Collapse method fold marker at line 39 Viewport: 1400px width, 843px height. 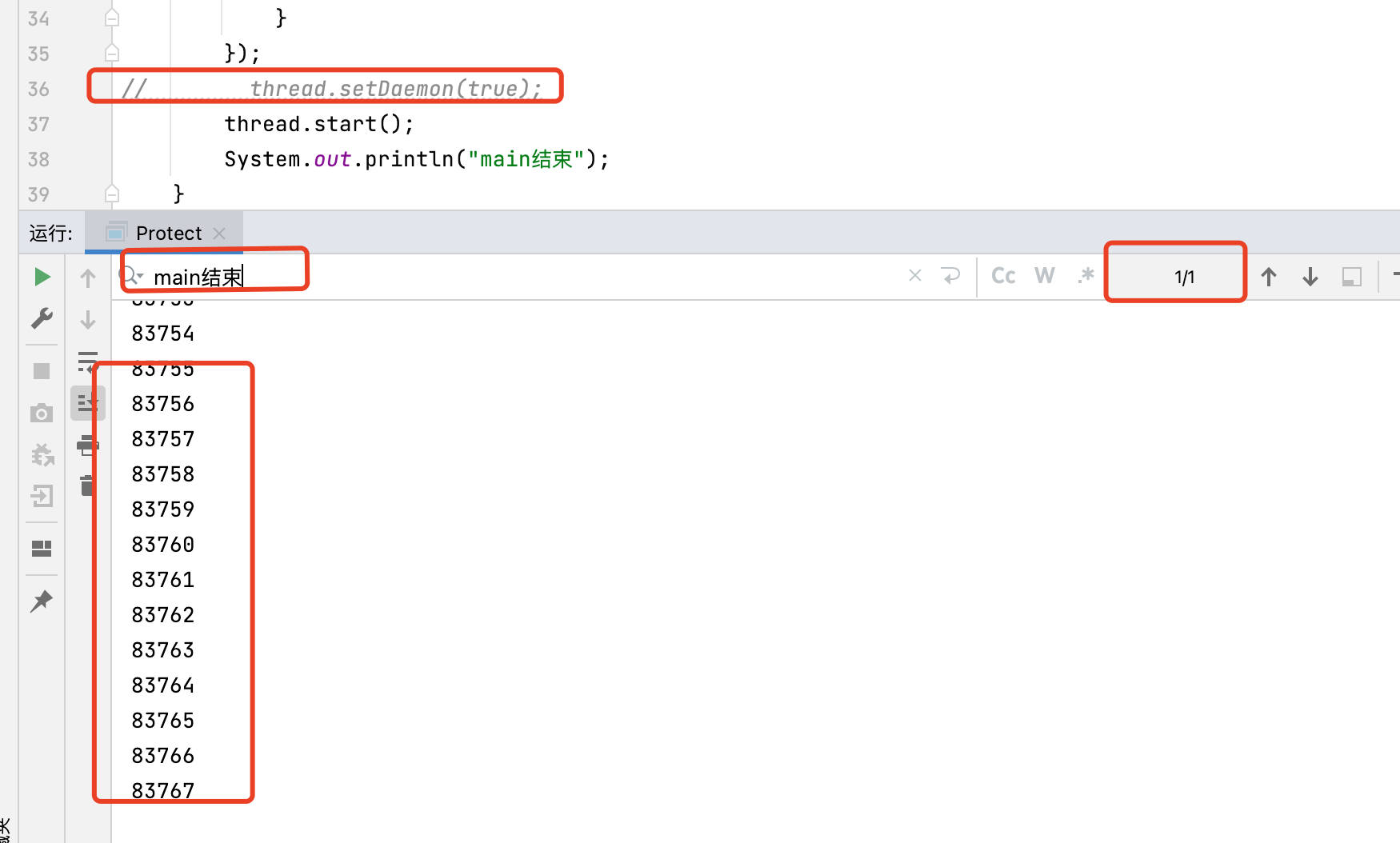point(112,194)
